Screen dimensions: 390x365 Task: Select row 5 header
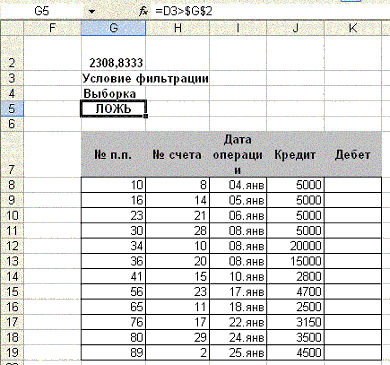pos(12,109)
